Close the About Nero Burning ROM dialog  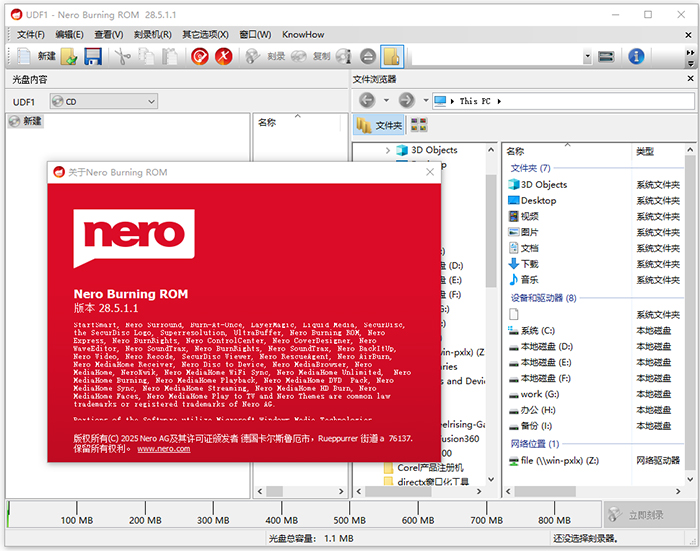tap(429, 172)
